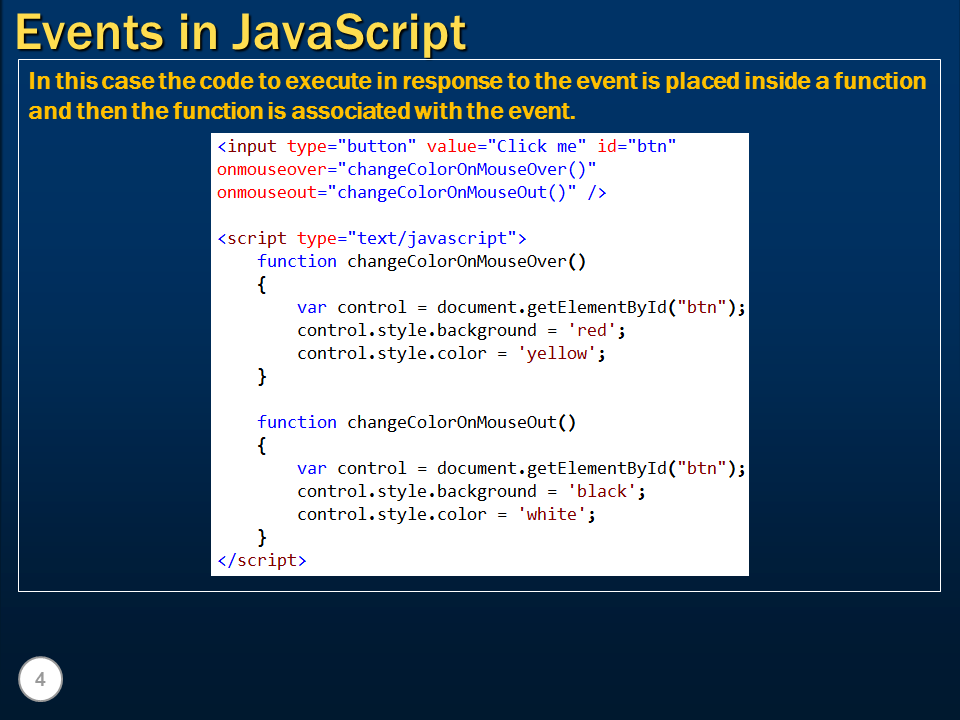Click the onmouseover="changeColorOnMouseOver()" attribute line

coord(407,170)
